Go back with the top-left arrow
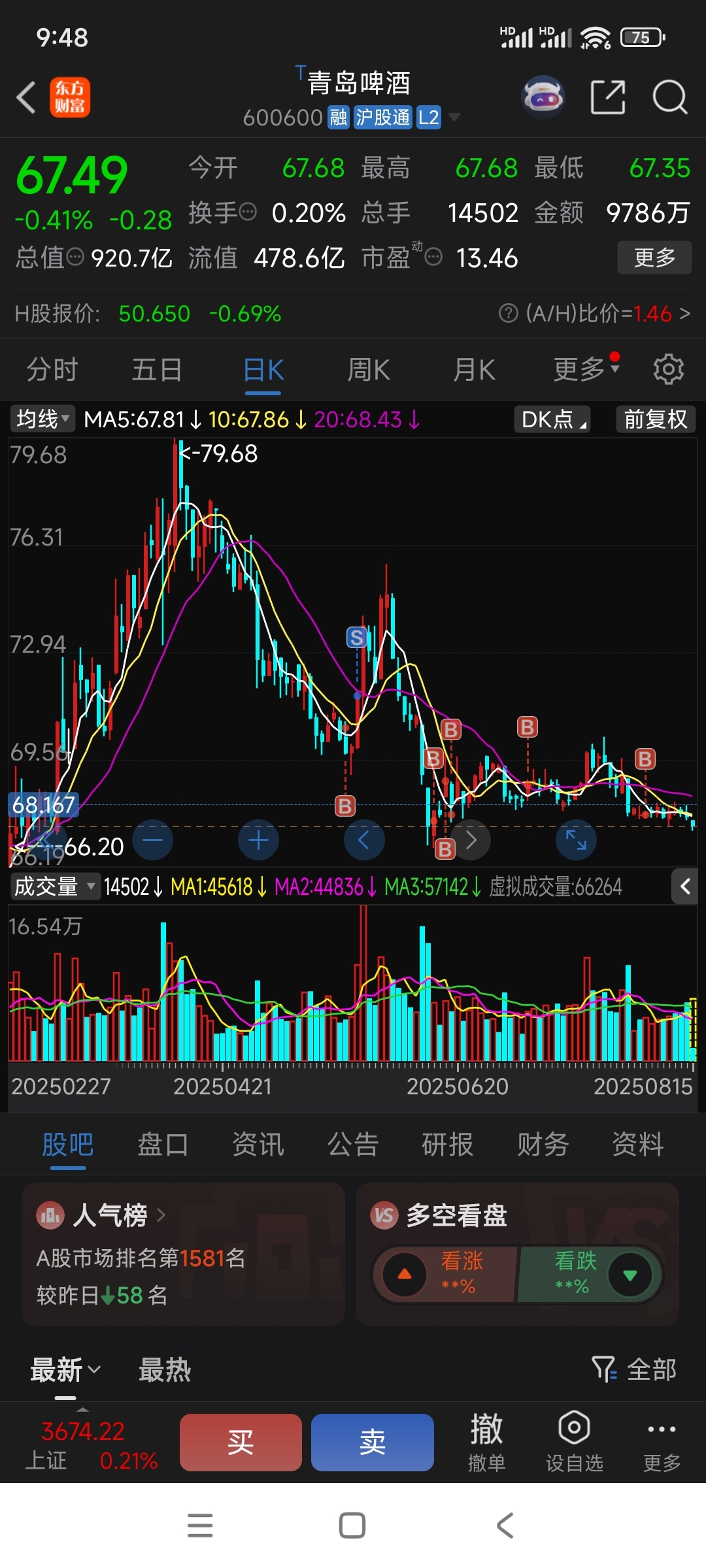The height and width of the screenshot is (1568, 706). [x=26, y=97]
